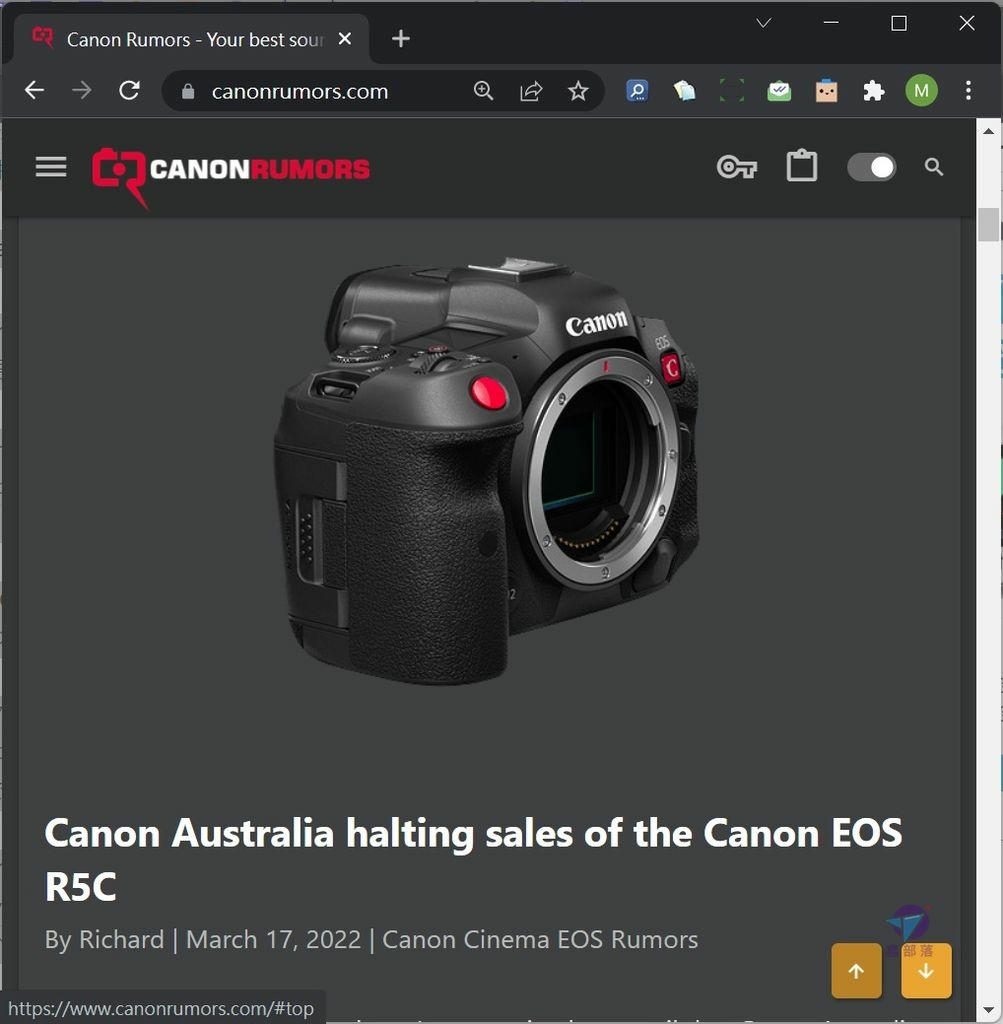
Task: Click the key login icon
Action: coord(737,167)
